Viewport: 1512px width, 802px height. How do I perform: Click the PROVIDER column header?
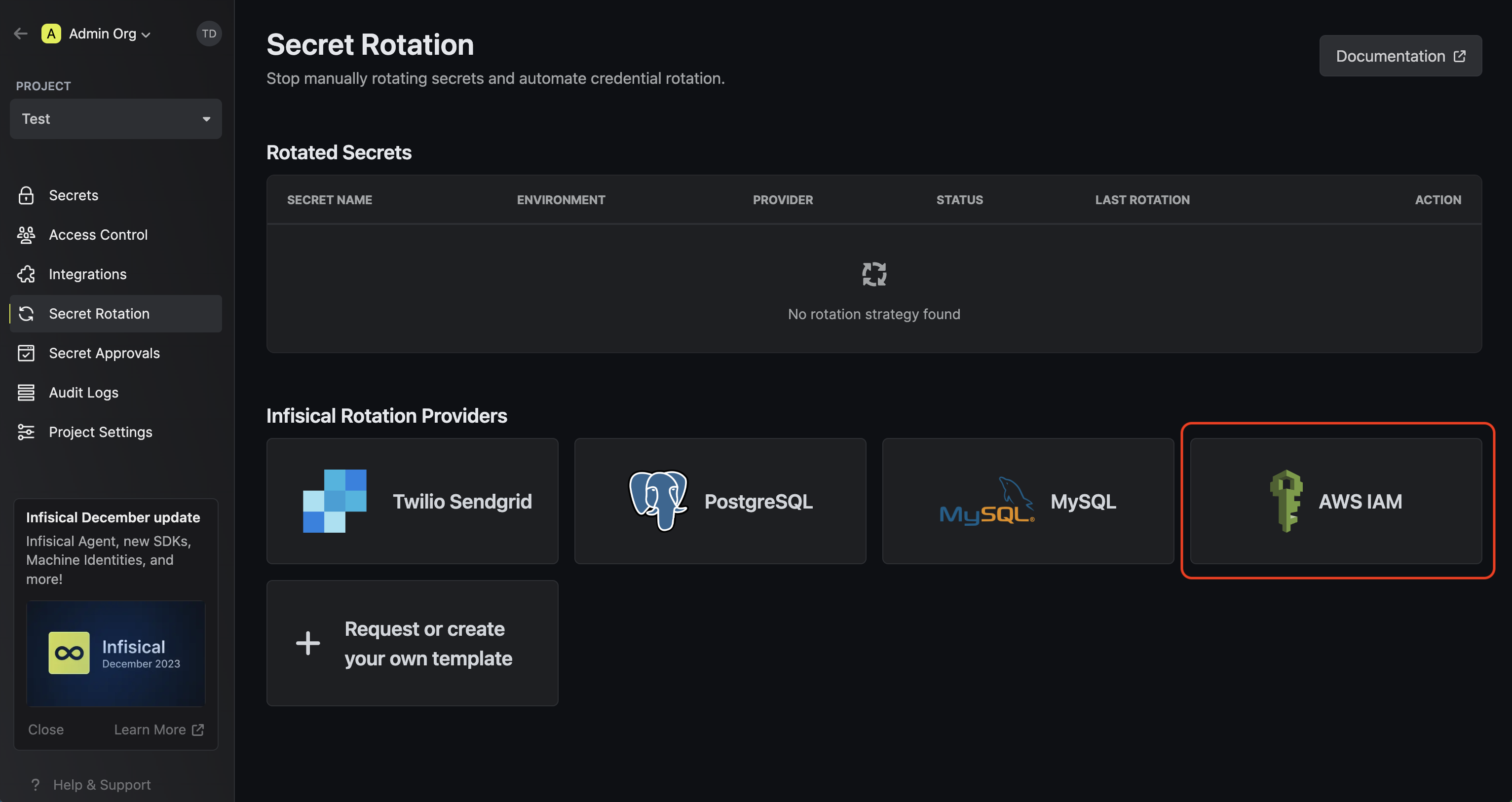[783, 199]
